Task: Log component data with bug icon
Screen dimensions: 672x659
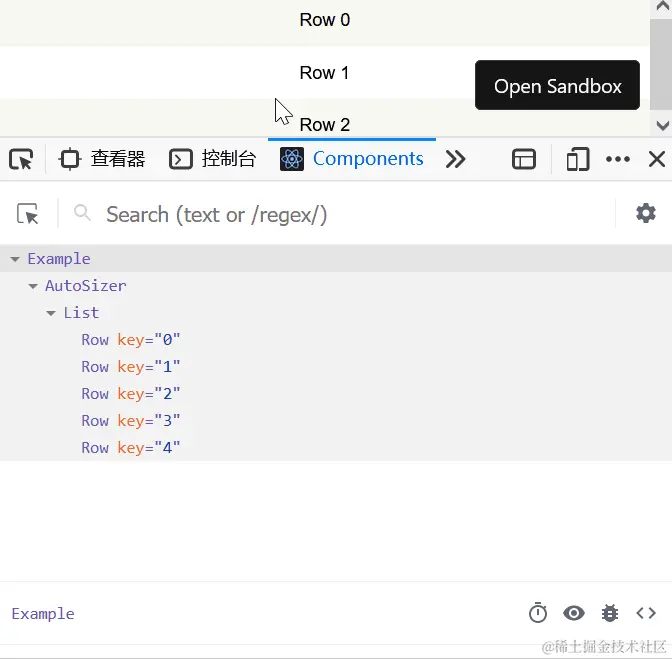Action: coord(610,613)
